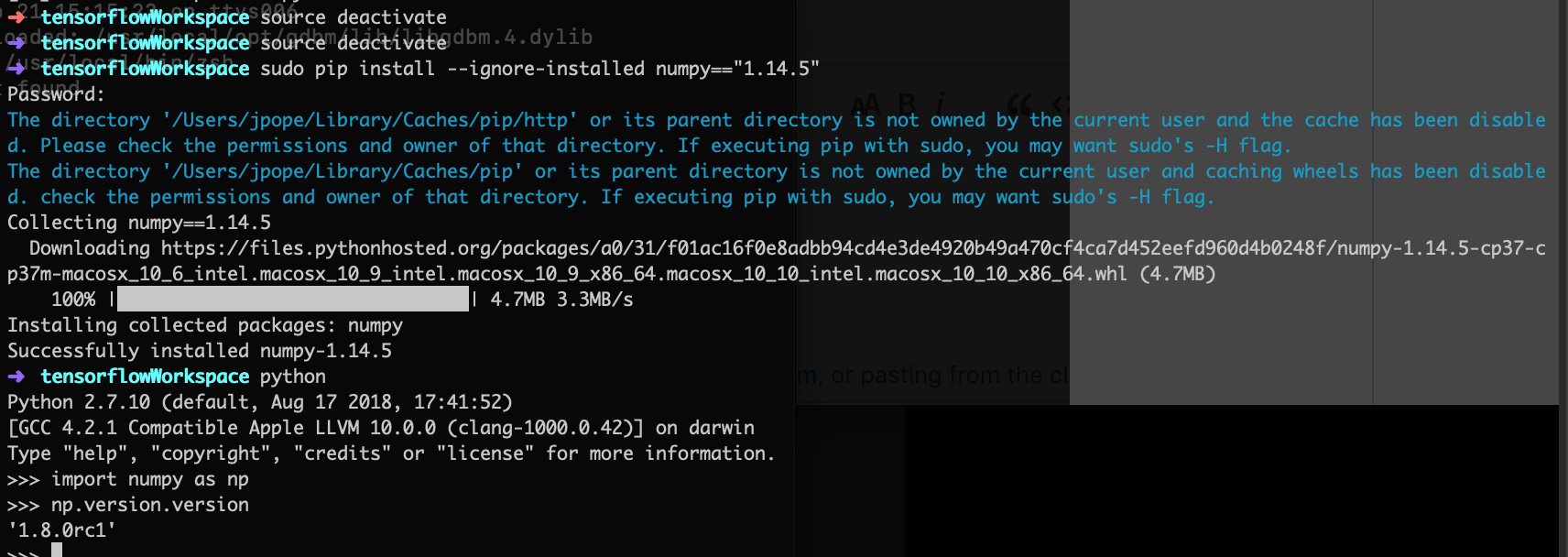Click the 100% download progress bar
The image size is (1568, 557).
pyautogui.click(x=293, y=300)
